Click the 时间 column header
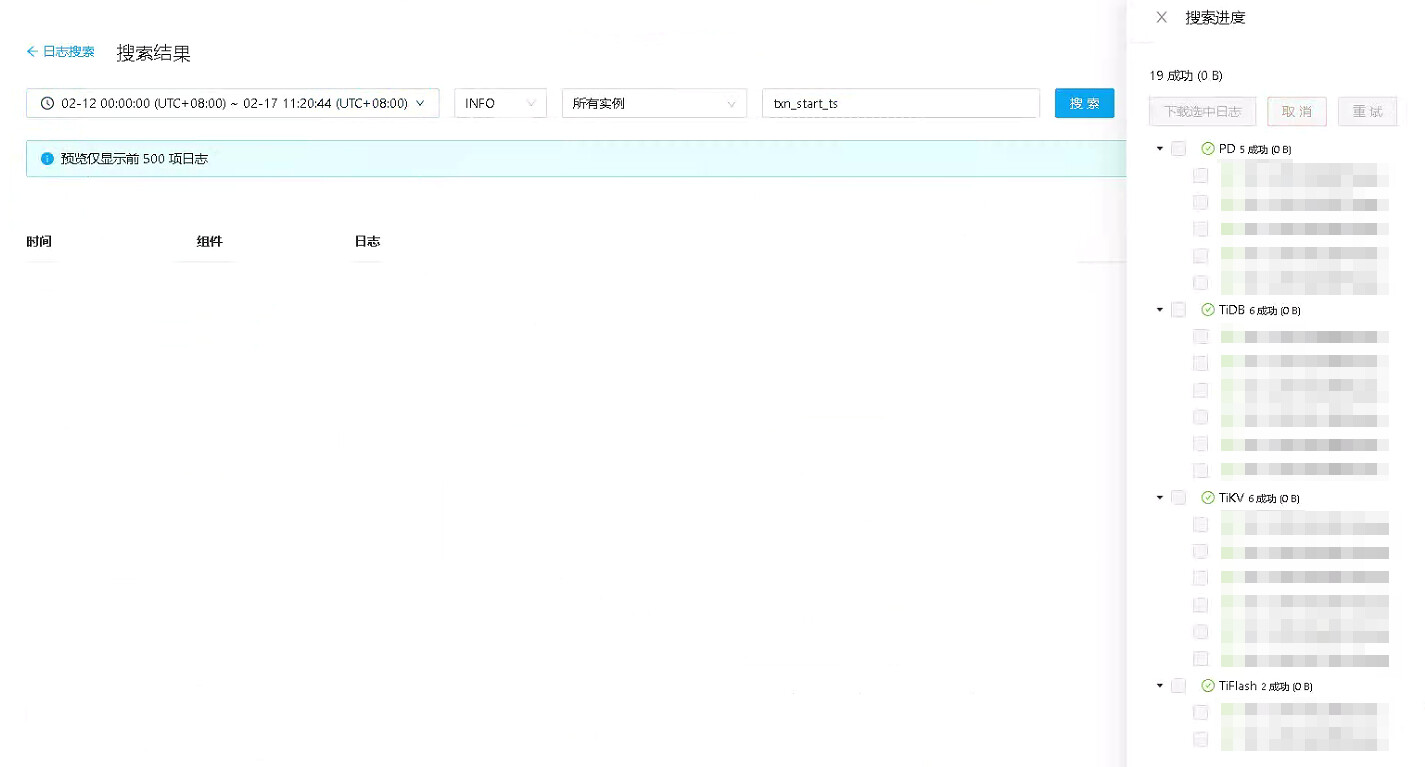The image size is (1425, 767). [x=39, y=242]
